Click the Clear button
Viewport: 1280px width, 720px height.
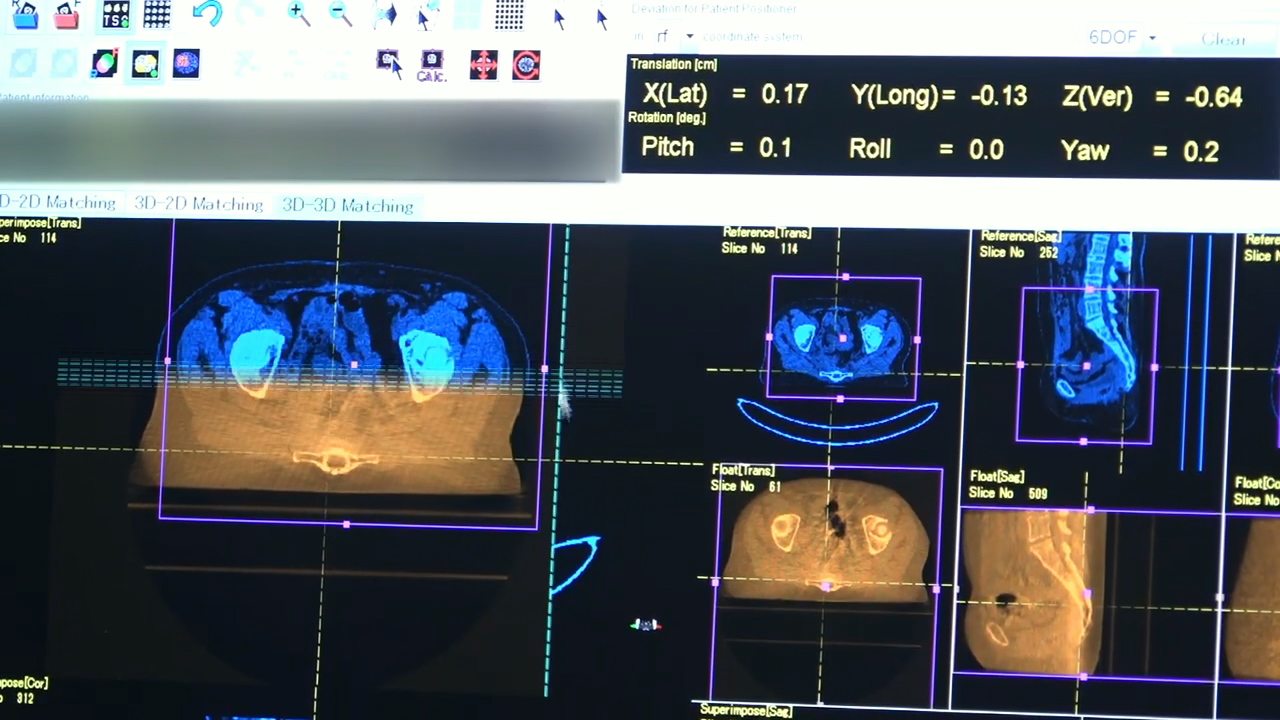[1223, 40]
